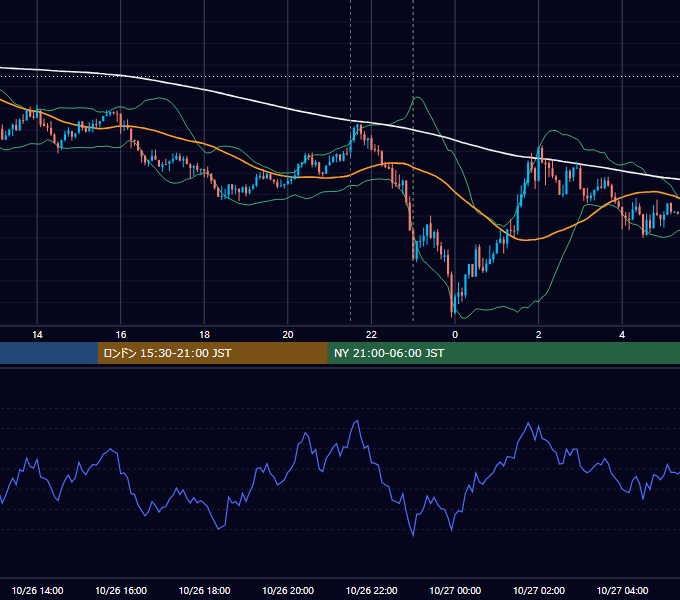Click the '2' hour label on chart axis

point(539,335)
